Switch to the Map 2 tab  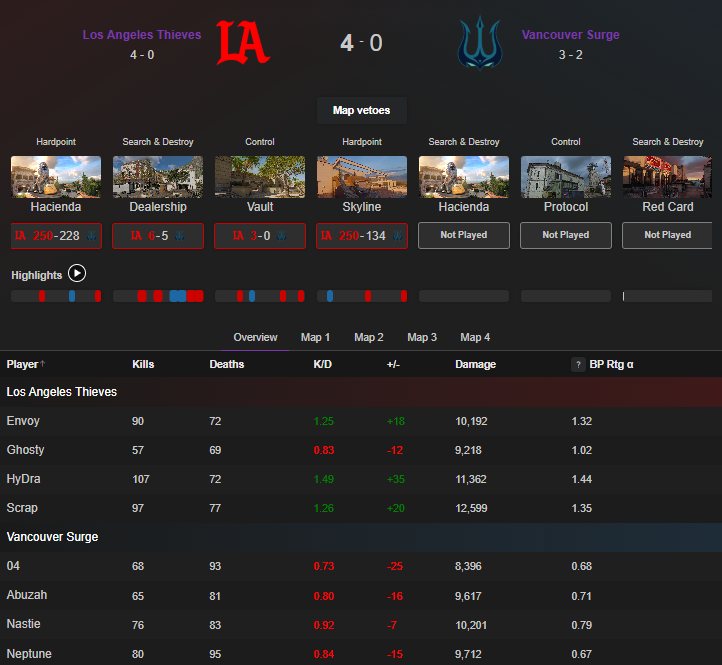click(x=368, y=338)
